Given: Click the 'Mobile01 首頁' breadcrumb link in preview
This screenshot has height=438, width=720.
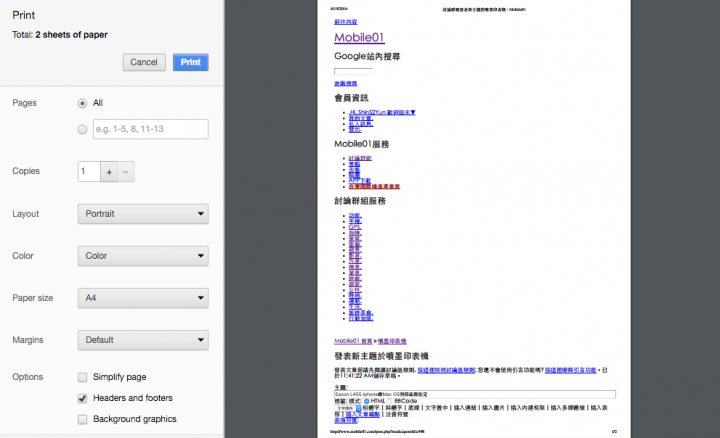Looking at the screenshot, I should (353, 341).
